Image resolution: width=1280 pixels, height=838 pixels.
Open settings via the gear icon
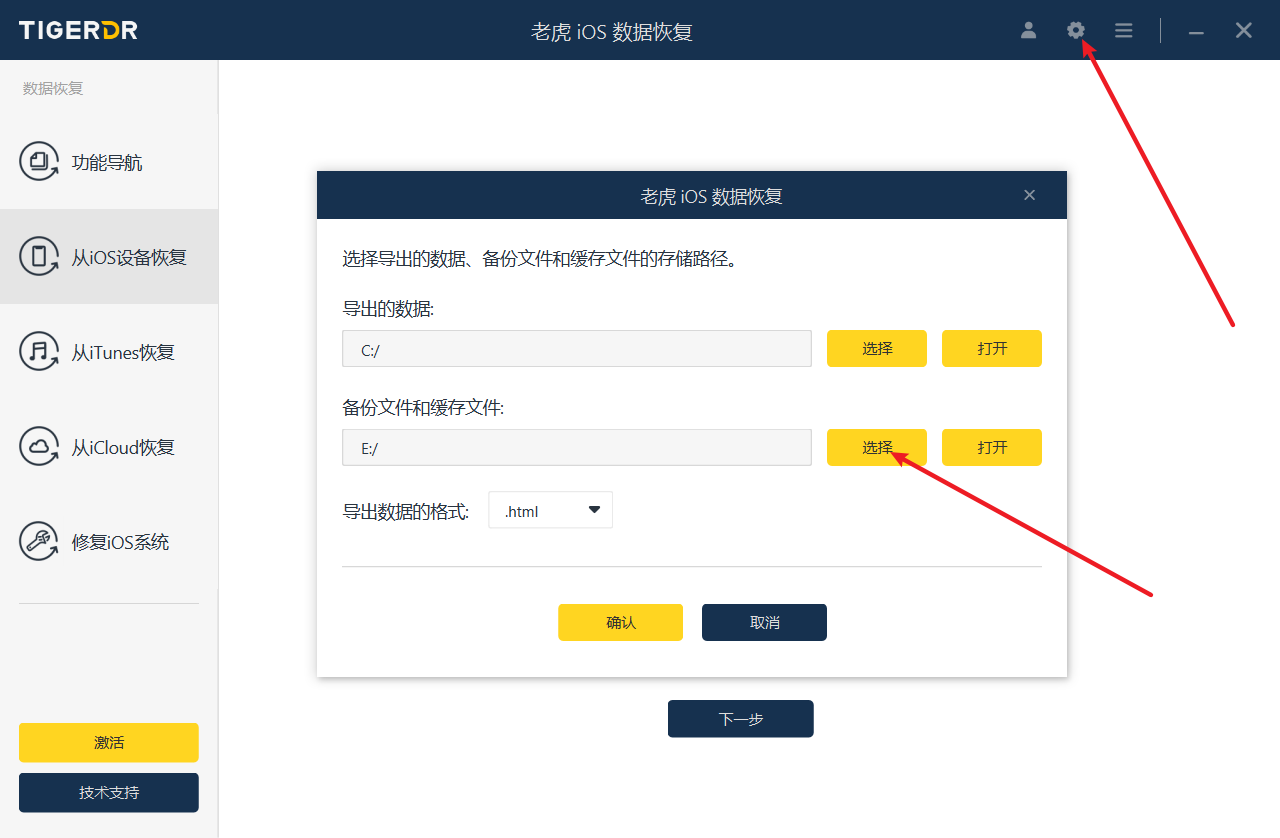[x=1075, y=30]
